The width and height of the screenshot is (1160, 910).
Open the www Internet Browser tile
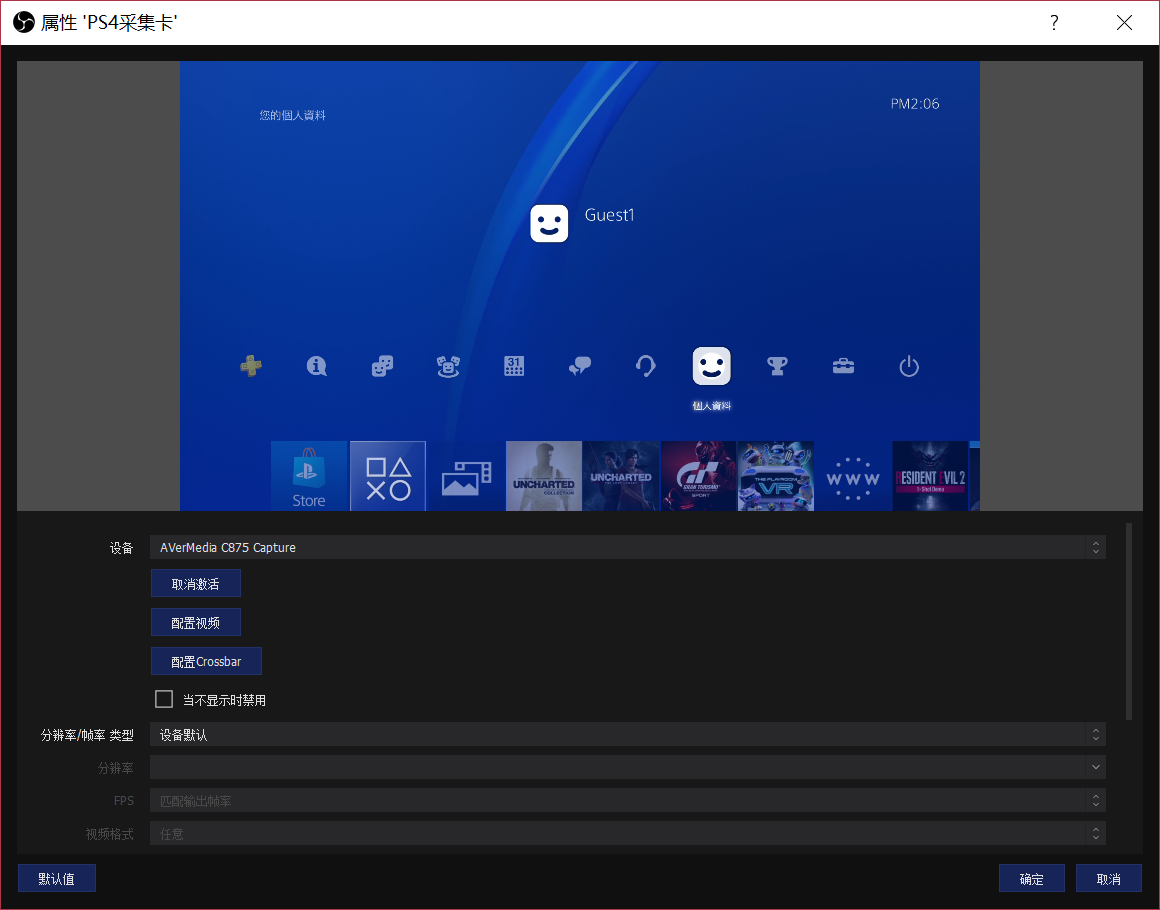(x=853, y=476)
